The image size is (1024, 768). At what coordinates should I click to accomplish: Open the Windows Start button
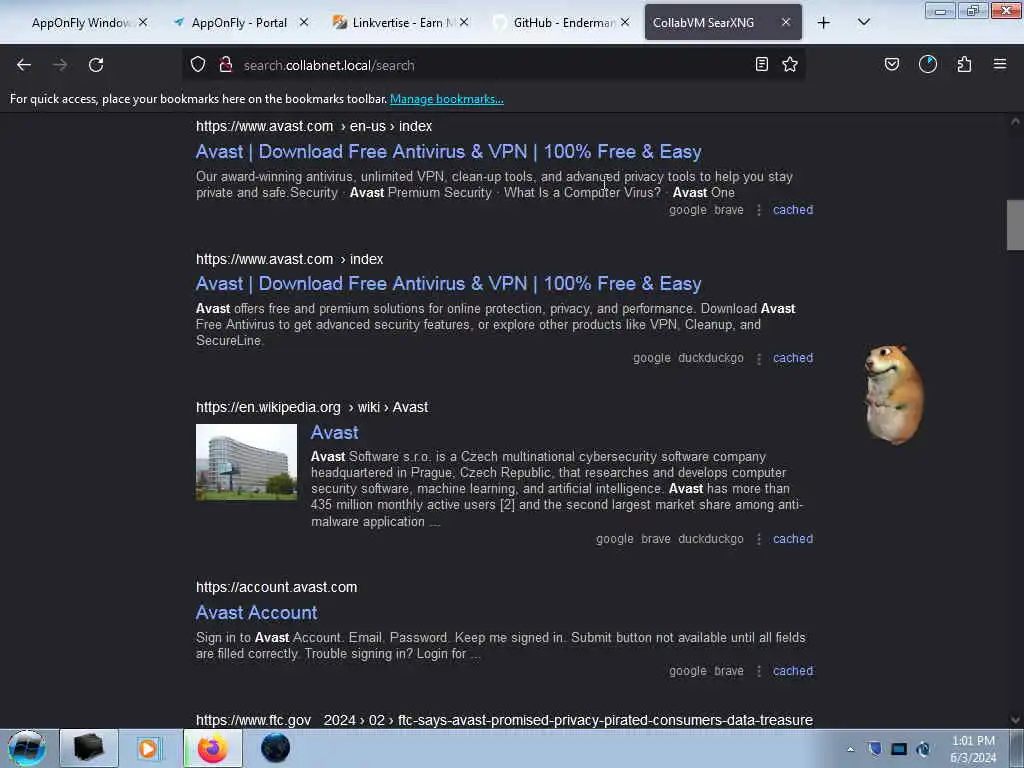(26, 748)
